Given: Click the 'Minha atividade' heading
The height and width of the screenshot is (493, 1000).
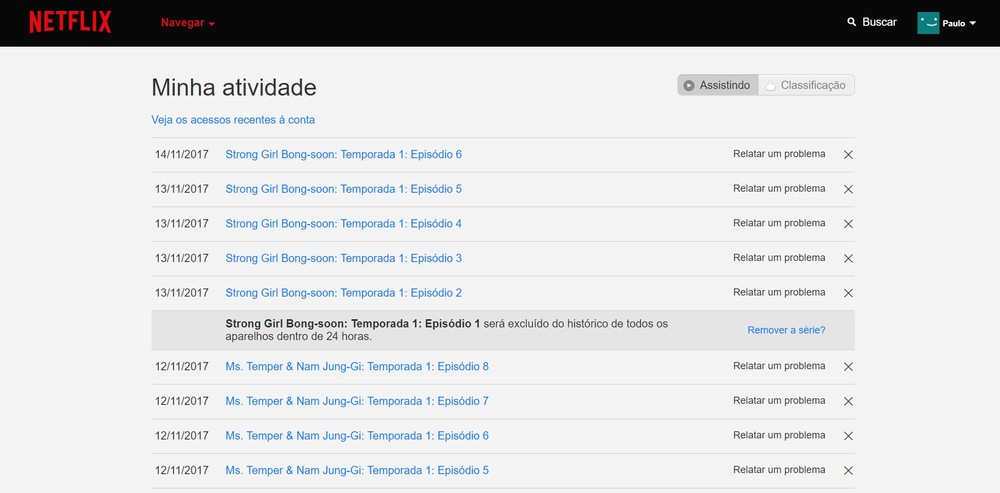Looking at the screenshot, I should (233, 87).
